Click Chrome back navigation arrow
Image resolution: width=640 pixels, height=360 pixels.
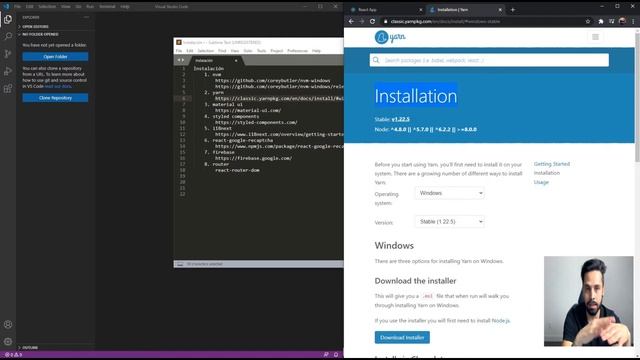tap(351, 21)
